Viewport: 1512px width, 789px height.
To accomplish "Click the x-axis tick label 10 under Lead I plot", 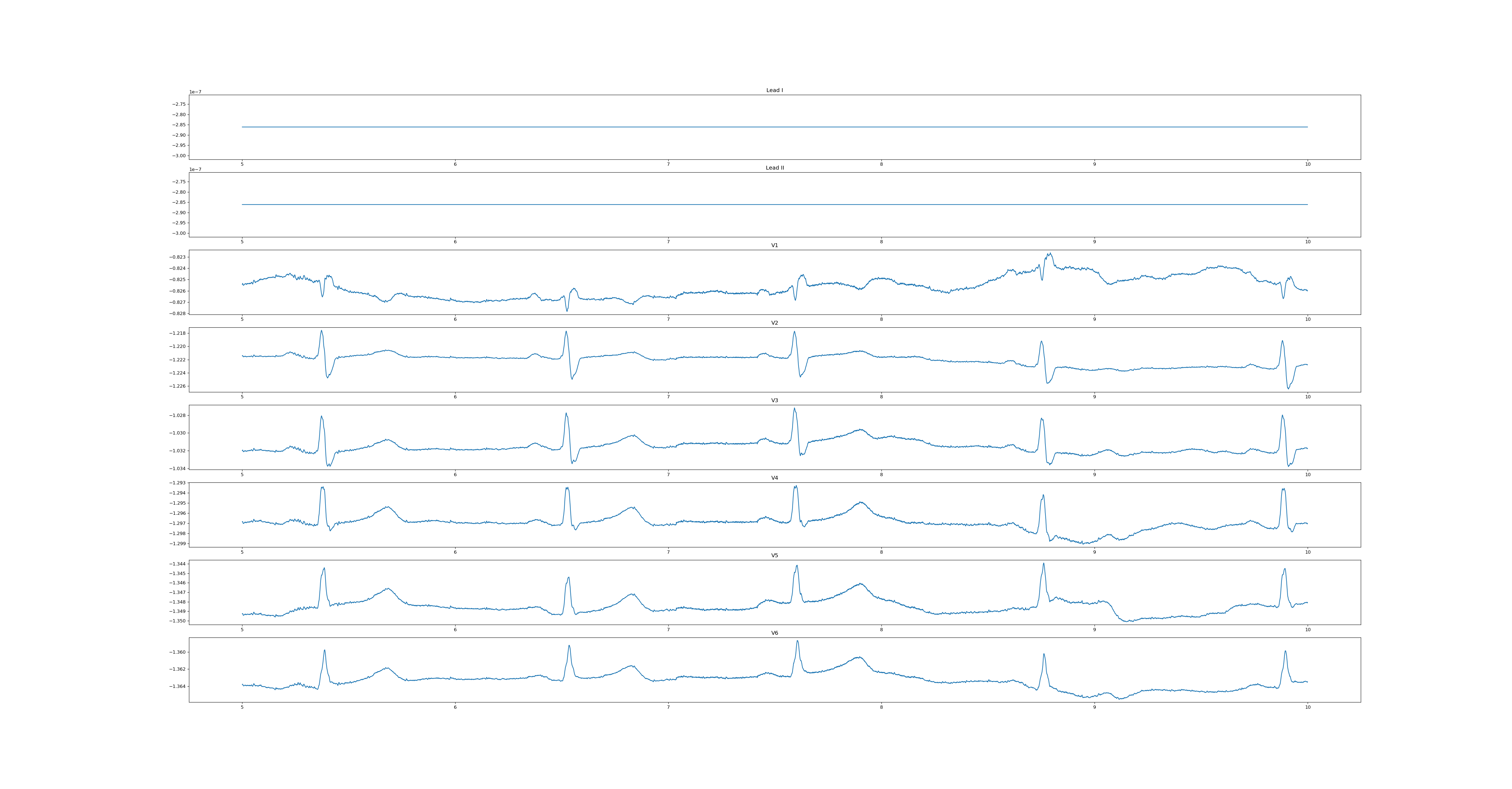I will 1307,164.
